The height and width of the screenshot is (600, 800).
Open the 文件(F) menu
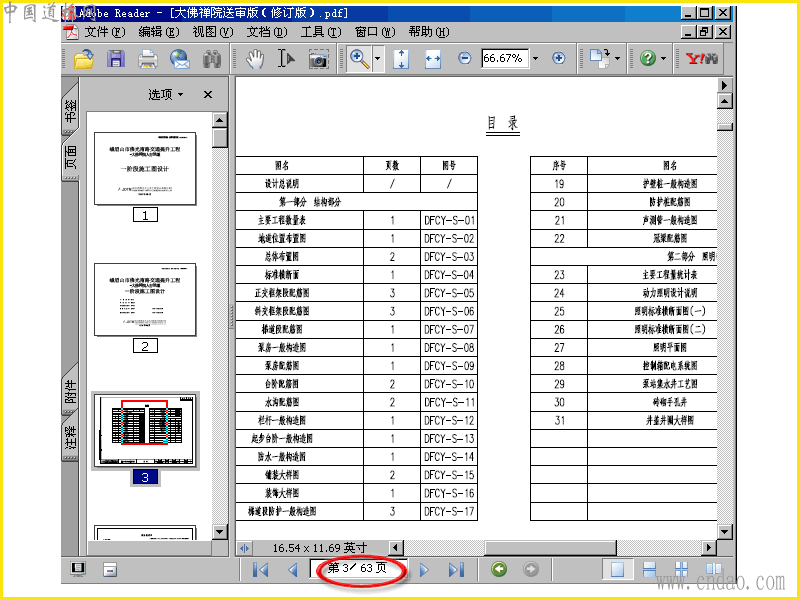104,32
